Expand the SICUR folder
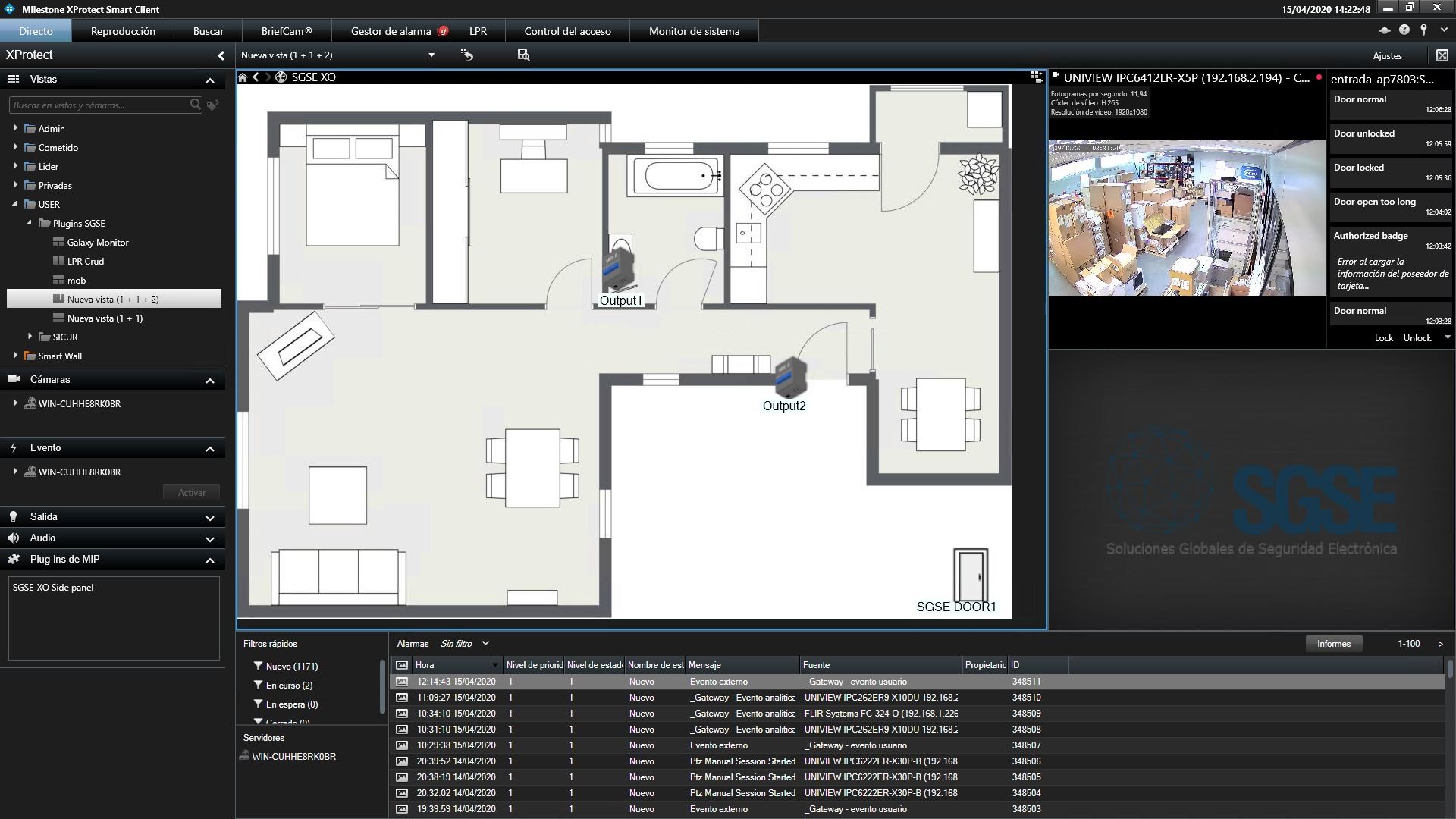Image resolution: width=1456 pixels, height=819 pixels. pyautogui.click(x=30, y=337)
